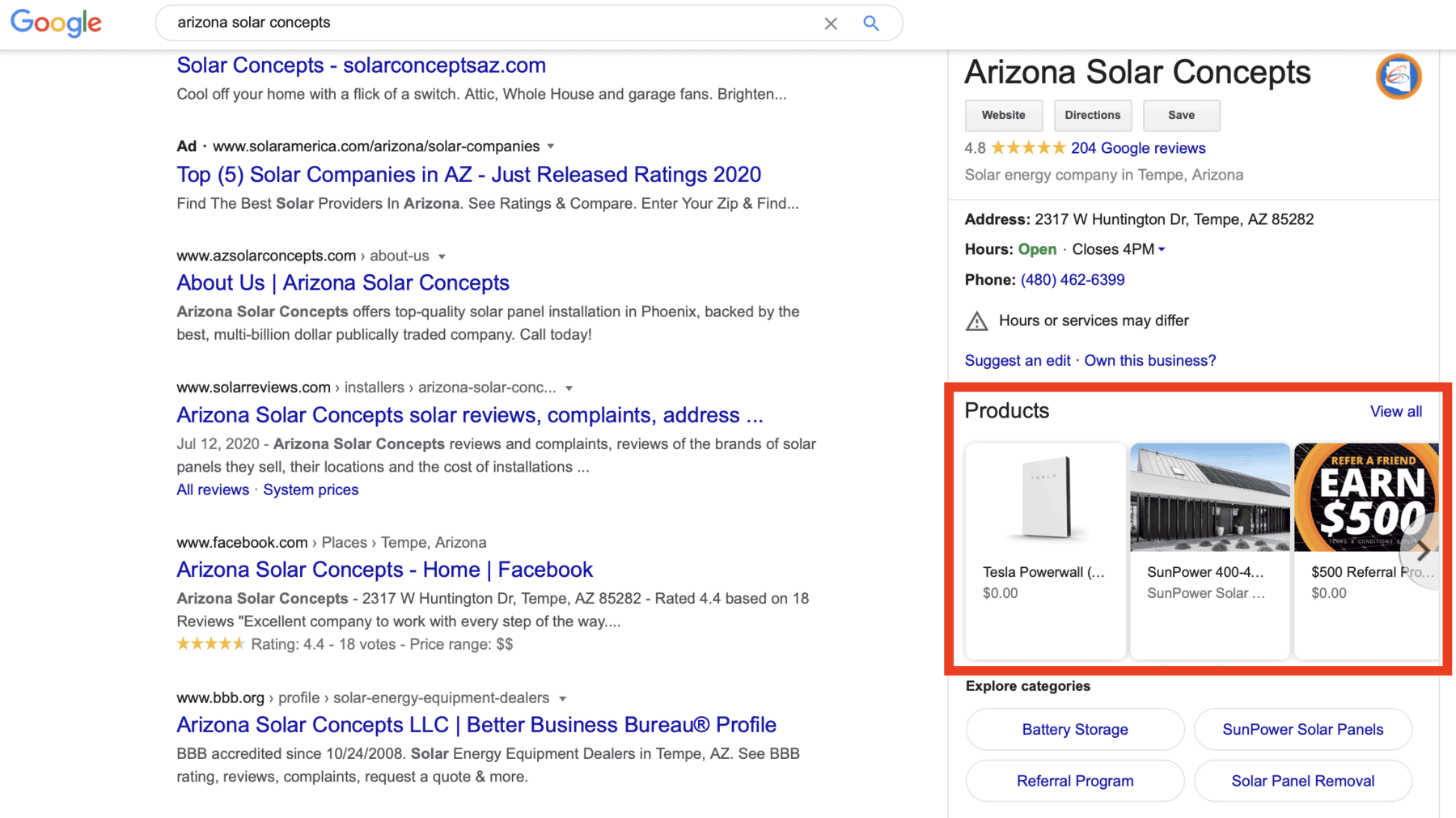Click the magnifying glass search icon
Viewport: 1456px width, 818px height.
pos(871,23)
